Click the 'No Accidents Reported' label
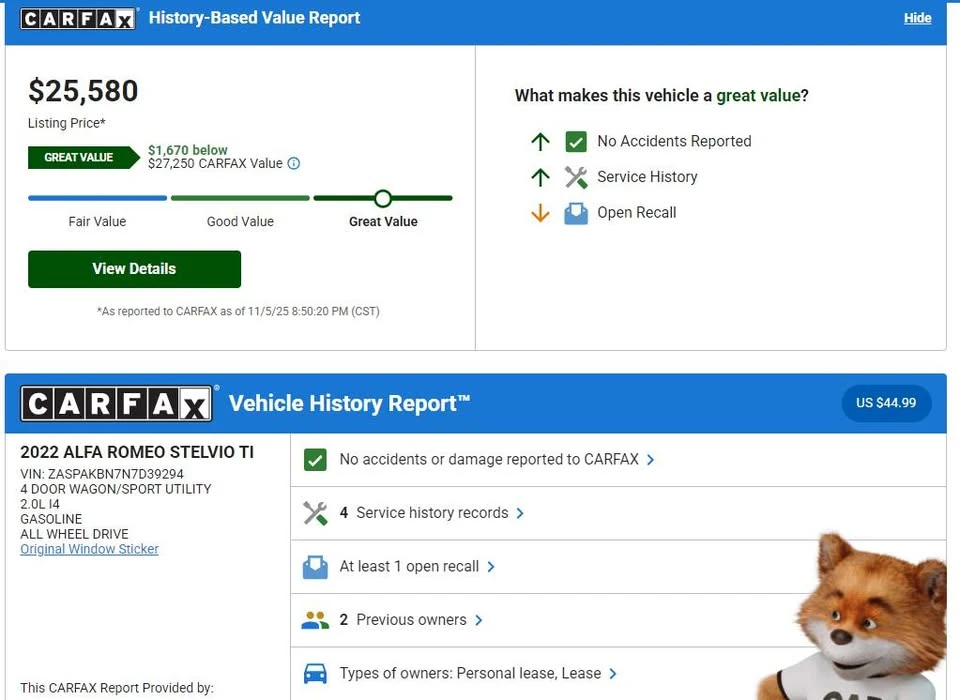 tap(674, 141)
